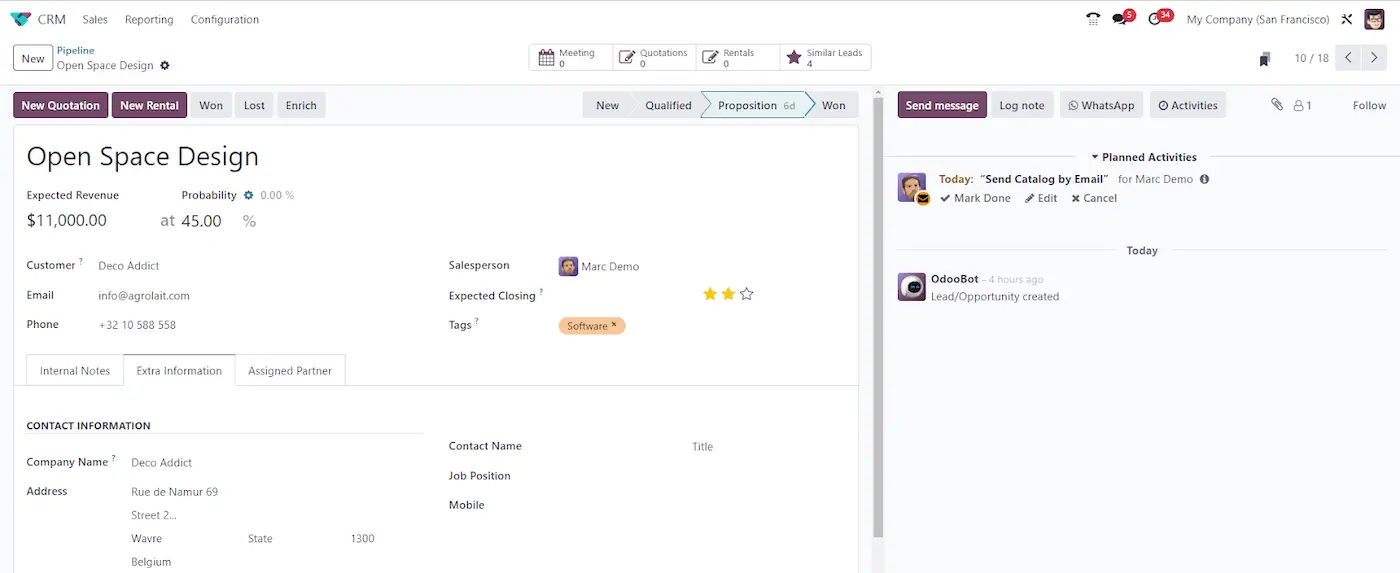The height and width of the screenshot is (573, 1400).
Task: Move the pipeline stage to Qualified
Action: (x=667, y=105)
